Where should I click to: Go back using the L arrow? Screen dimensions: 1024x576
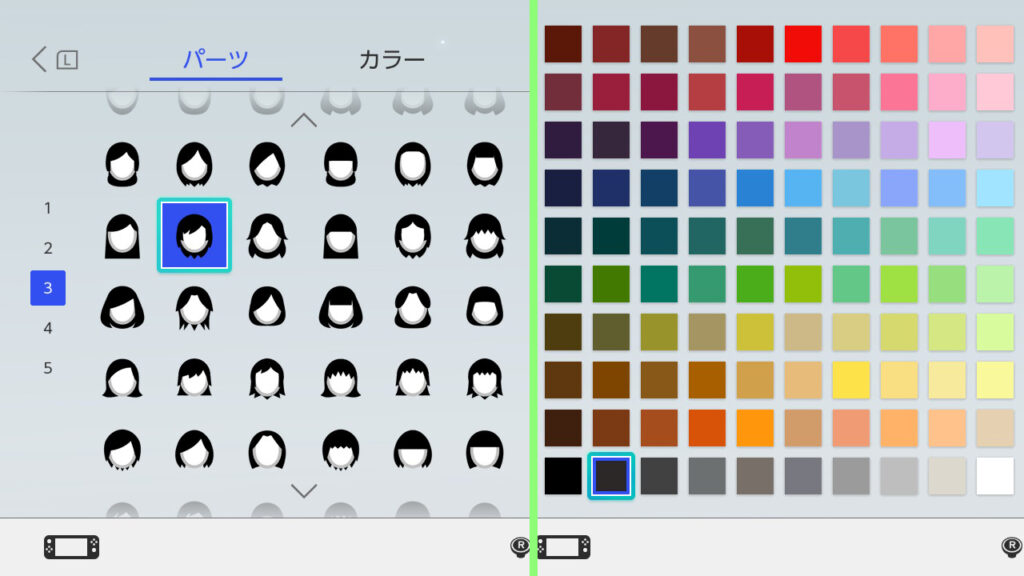(55, 59)
